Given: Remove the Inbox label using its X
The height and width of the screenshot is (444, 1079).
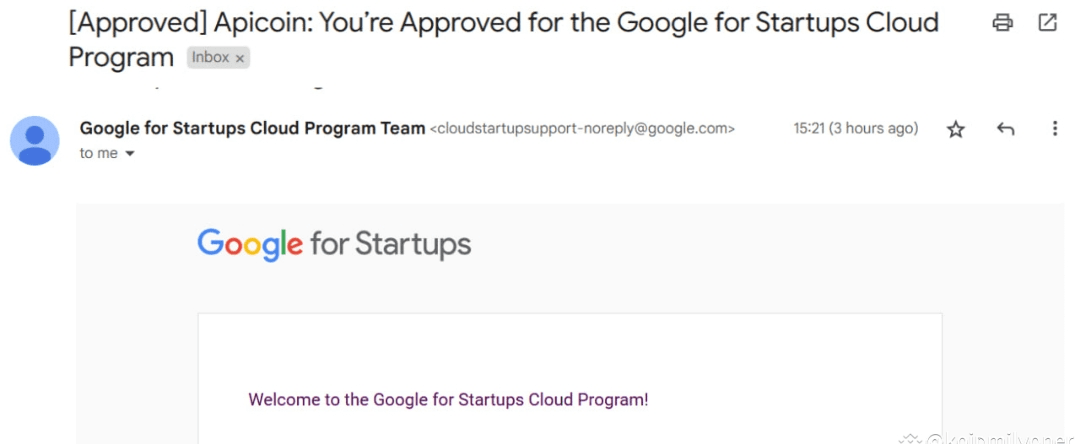Looking at the screenshot, I should pyautogui.click(x=240, y=58).
